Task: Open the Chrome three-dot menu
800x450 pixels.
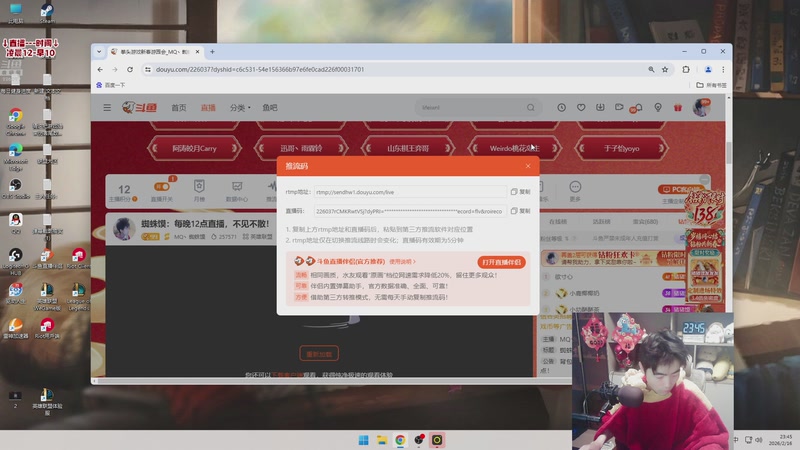Action: [x=723, y=69]
